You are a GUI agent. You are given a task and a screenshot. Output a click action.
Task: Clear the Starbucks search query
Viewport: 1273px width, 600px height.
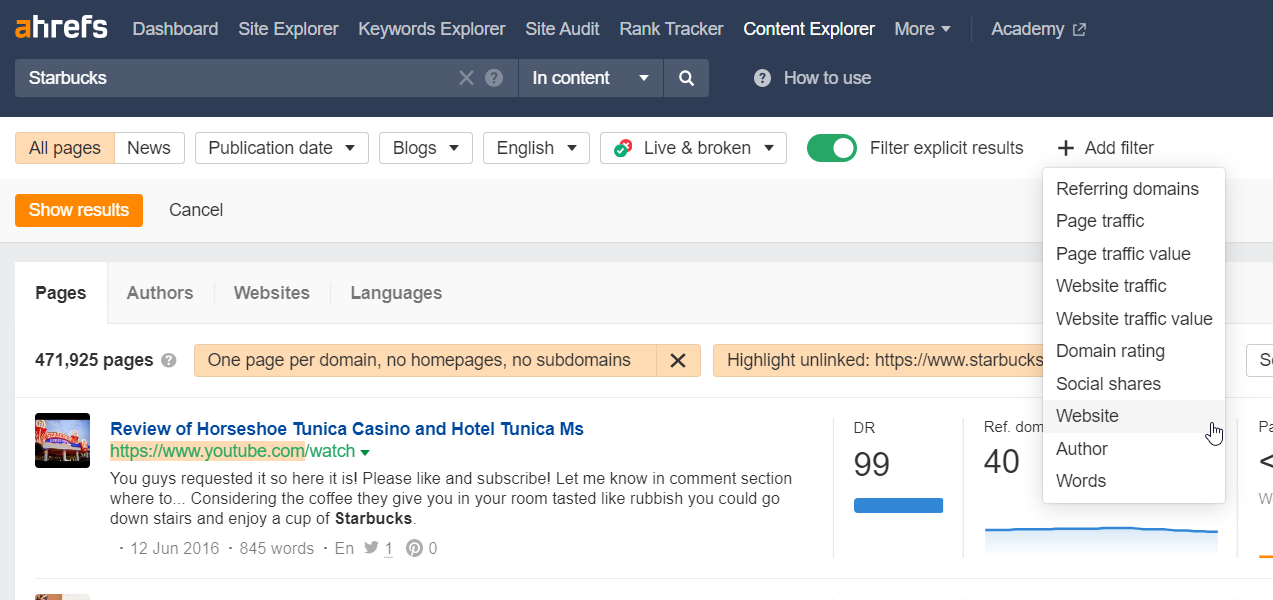(466, 78)
